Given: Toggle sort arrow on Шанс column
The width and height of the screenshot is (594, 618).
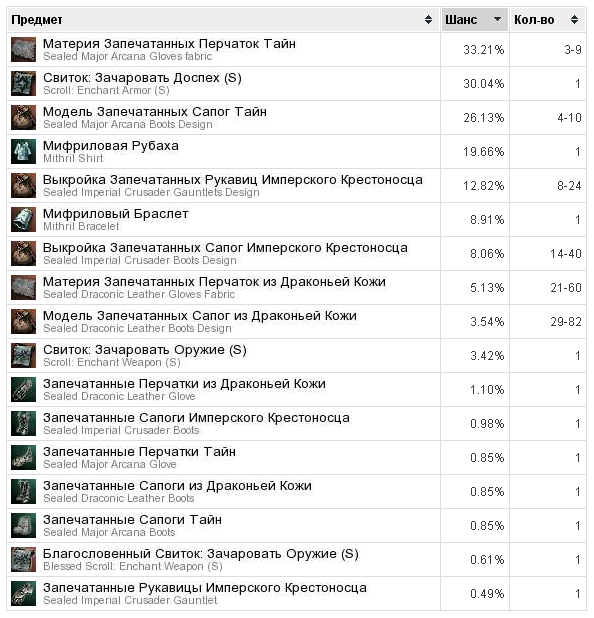Looking at the screenshot, I should (x=497, y=19).
